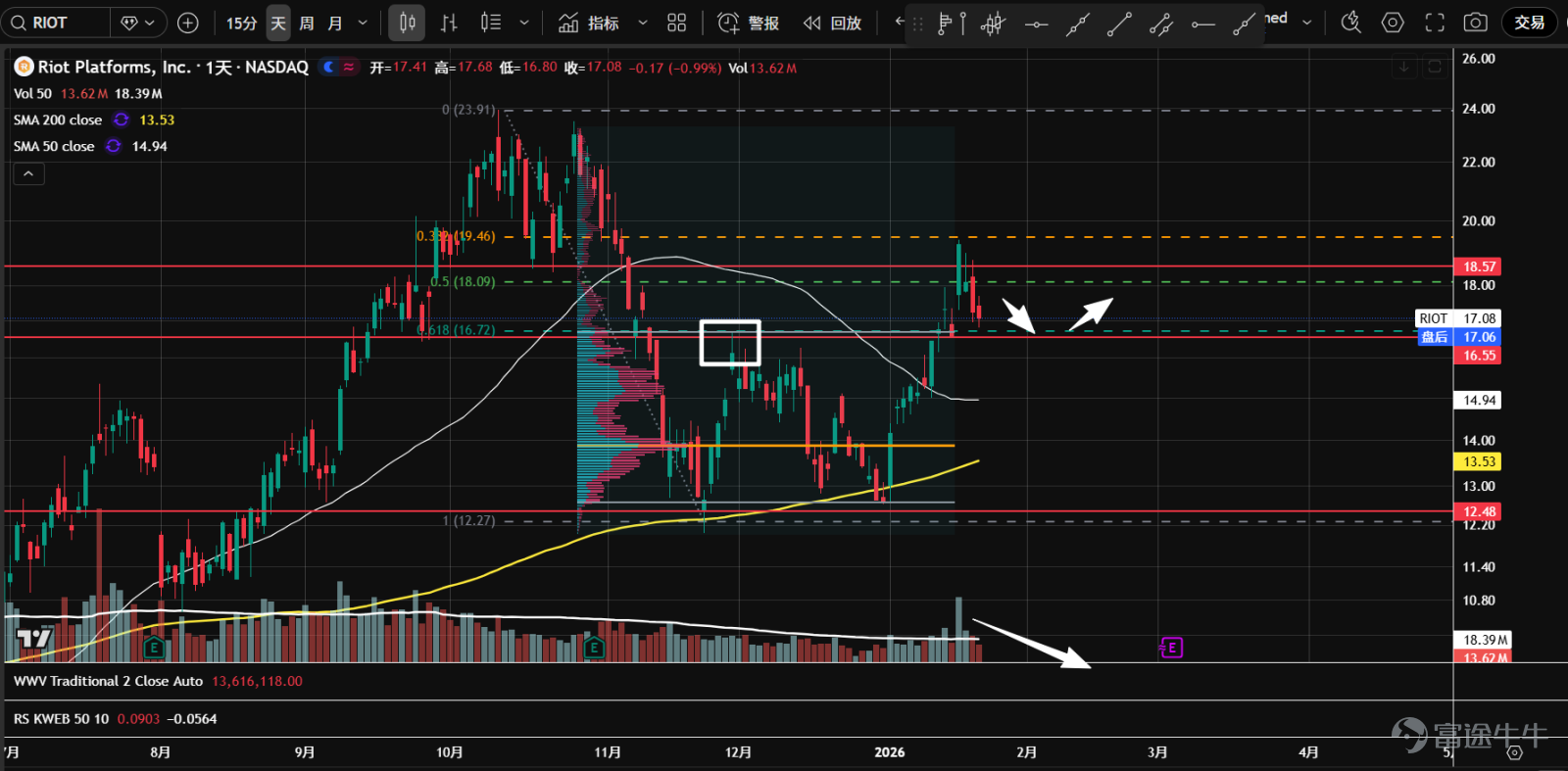Expand the diamond dropdown beside RIOT

[138, 23]
